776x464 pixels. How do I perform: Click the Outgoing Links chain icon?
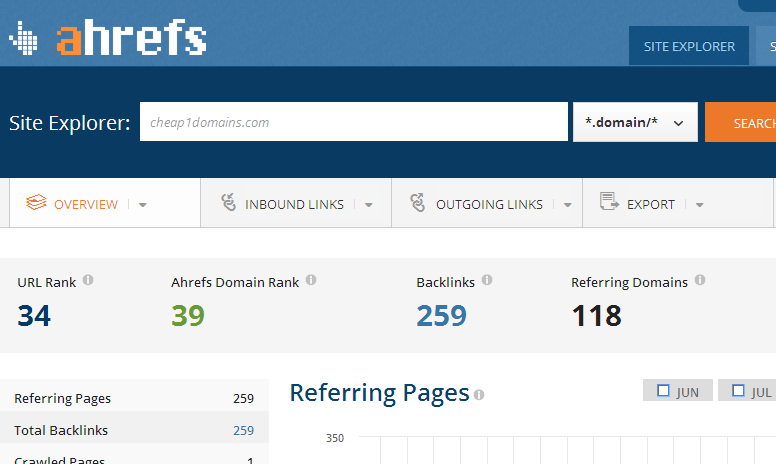coord(418,202)
